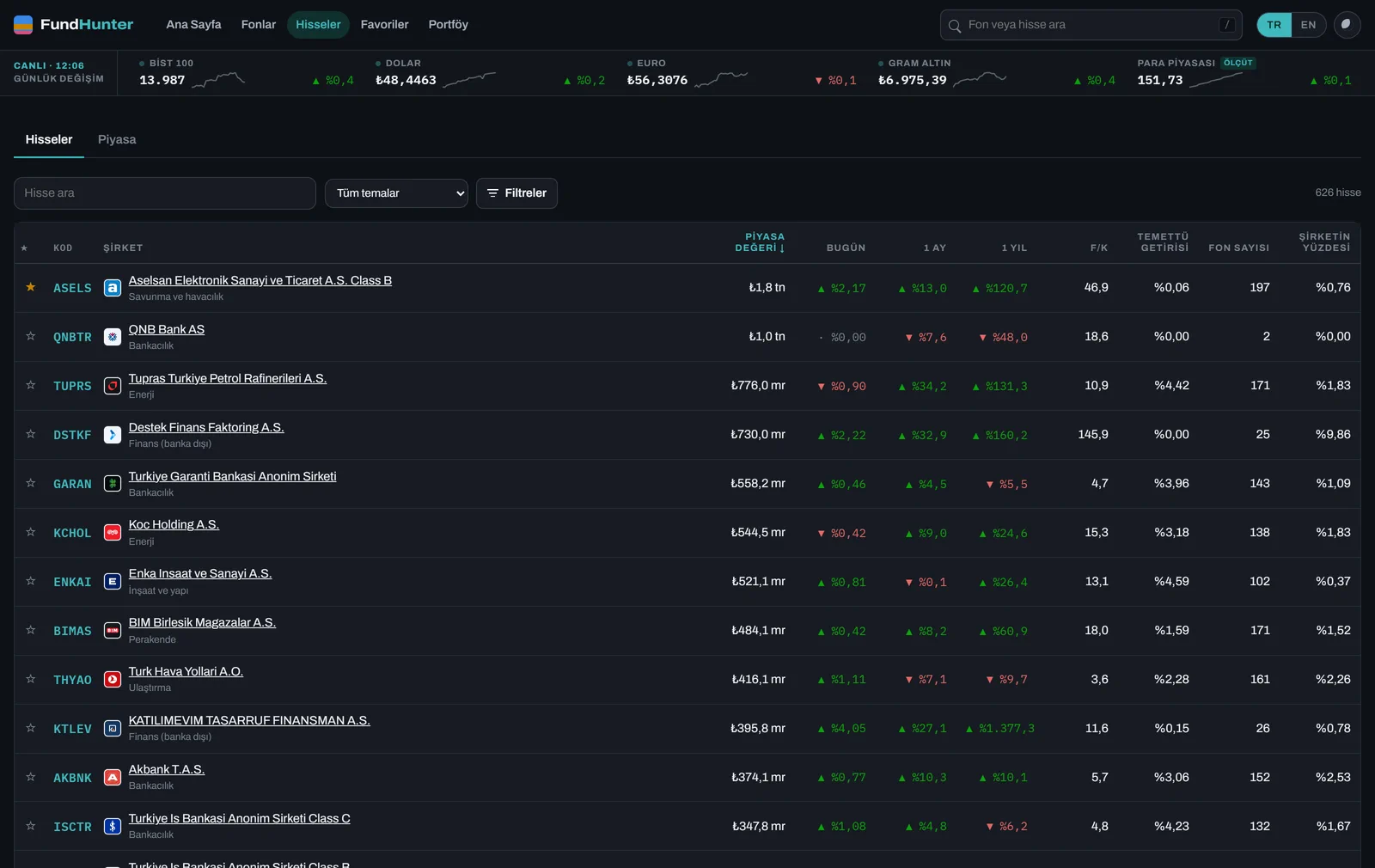Add GARAN to favorites star
1375x868 pixels.
[31, 483]
